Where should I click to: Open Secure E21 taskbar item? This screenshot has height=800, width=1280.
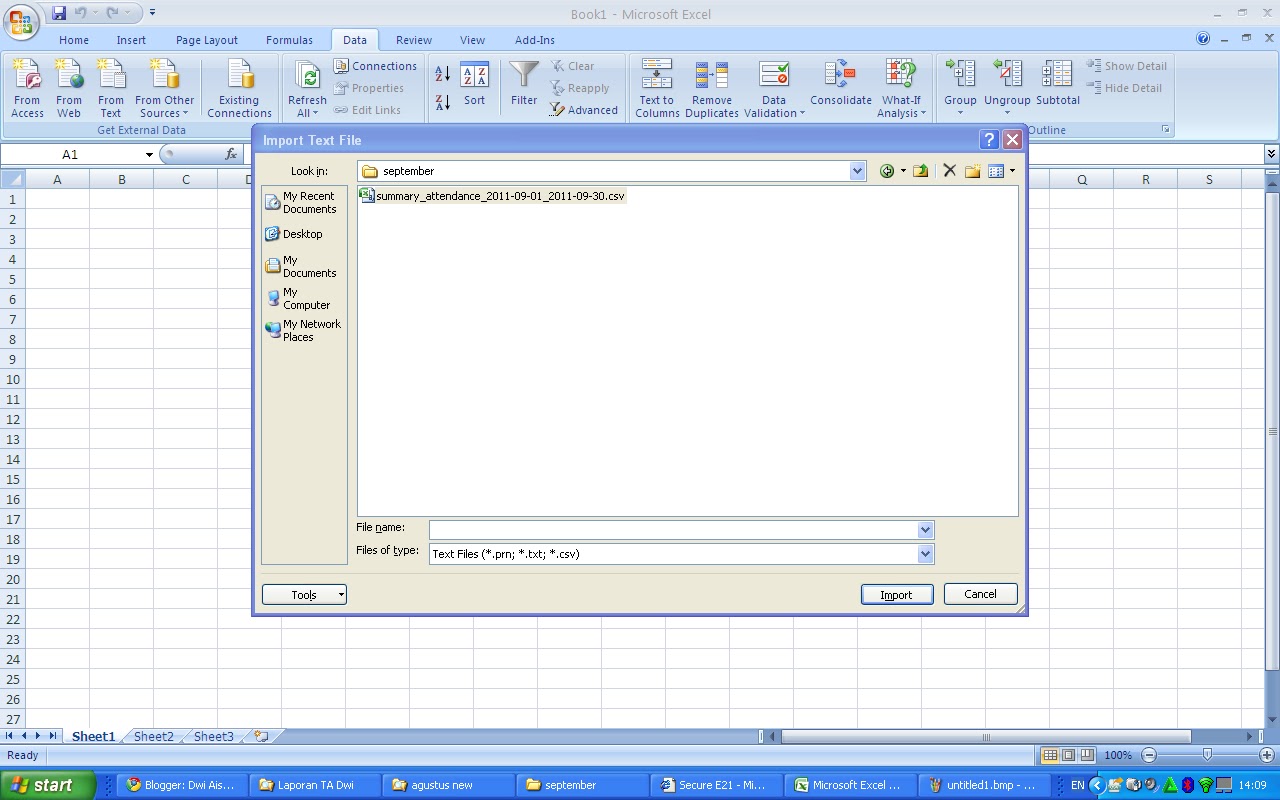tap(716, 785)
